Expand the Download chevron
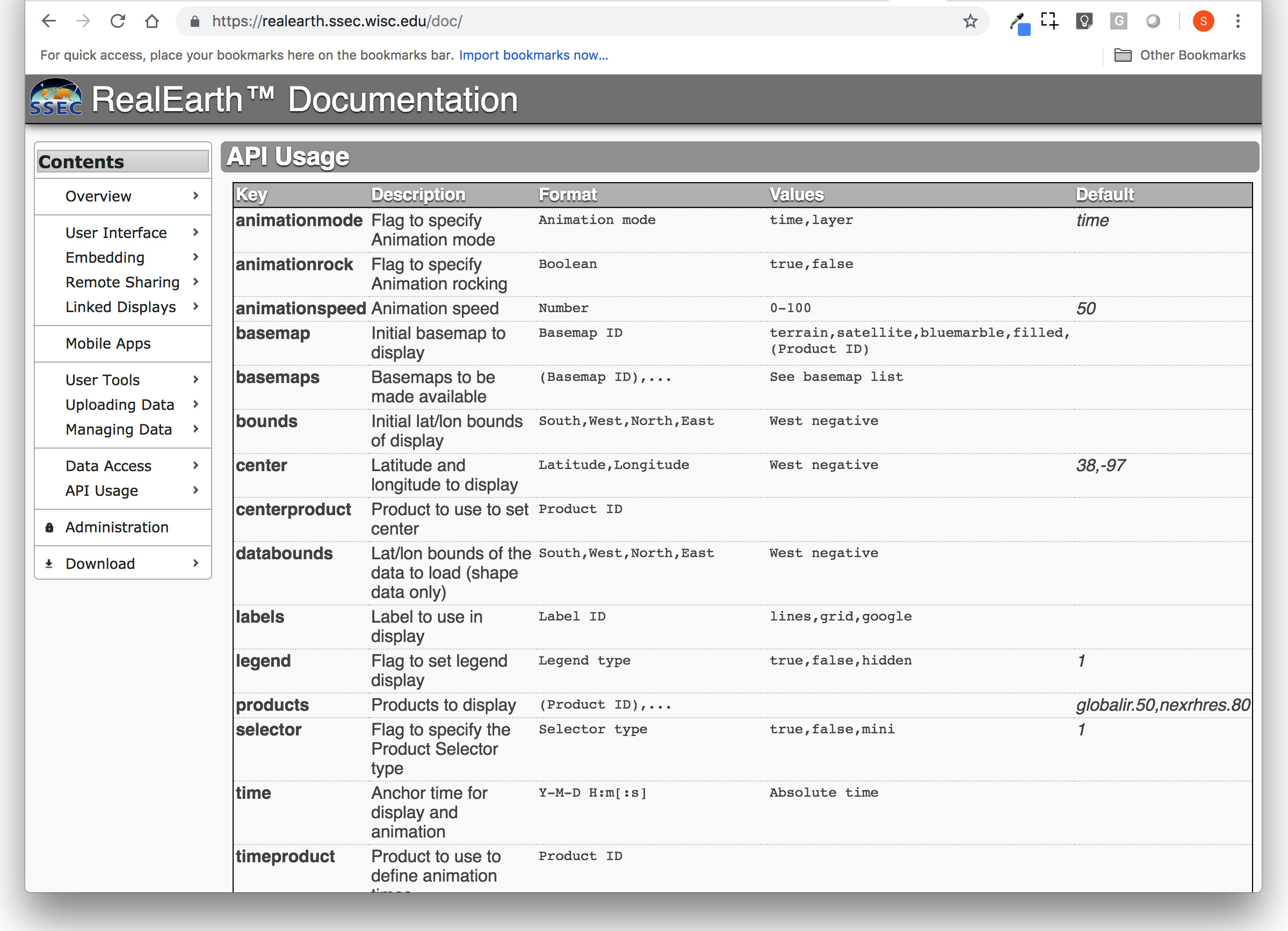The height and width of the screenshot is (931, 1288). (196, 564)
